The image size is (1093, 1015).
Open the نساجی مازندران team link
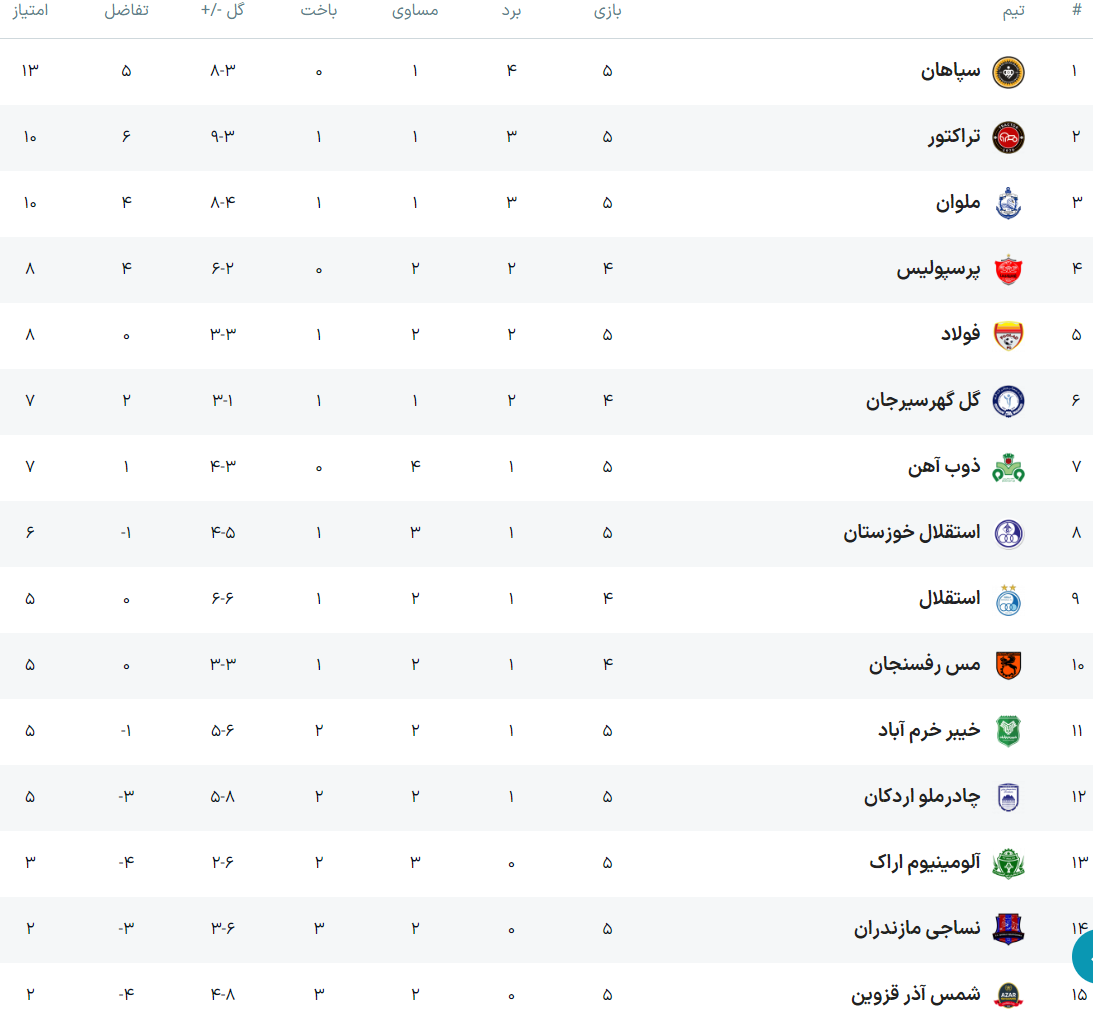(x=917, y=929)
